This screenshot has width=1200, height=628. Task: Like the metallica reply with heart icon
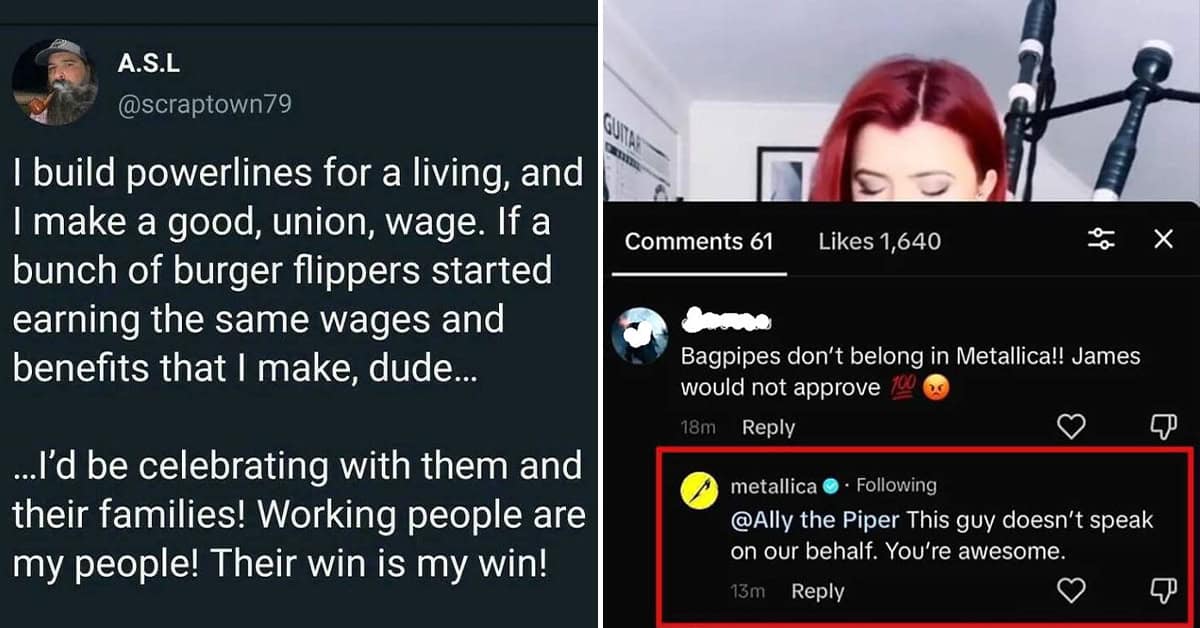(1071, 591)
